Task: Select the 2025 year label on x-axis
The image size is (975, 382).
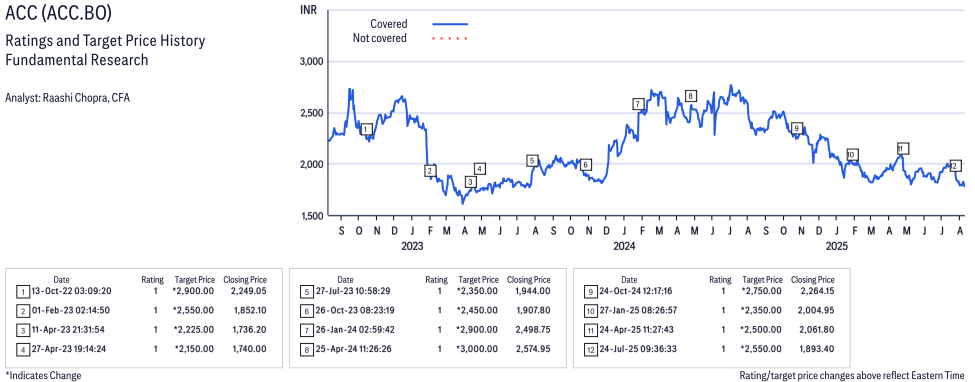Action: click(x=837, y=246)
